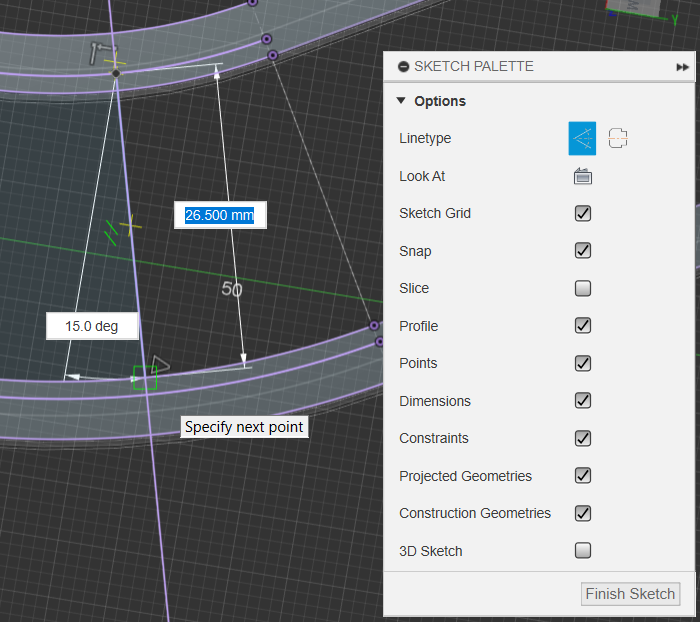700x622 pixels.
Task: Uncheck the Points checkbox
Action: [x=583, y=363]
